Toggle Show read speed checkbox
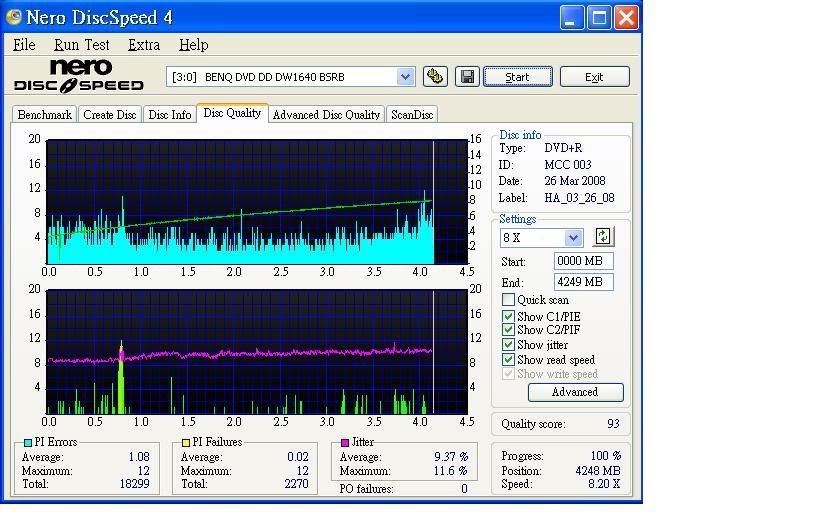Screen dimensions: 840x525 coord(508,359)
